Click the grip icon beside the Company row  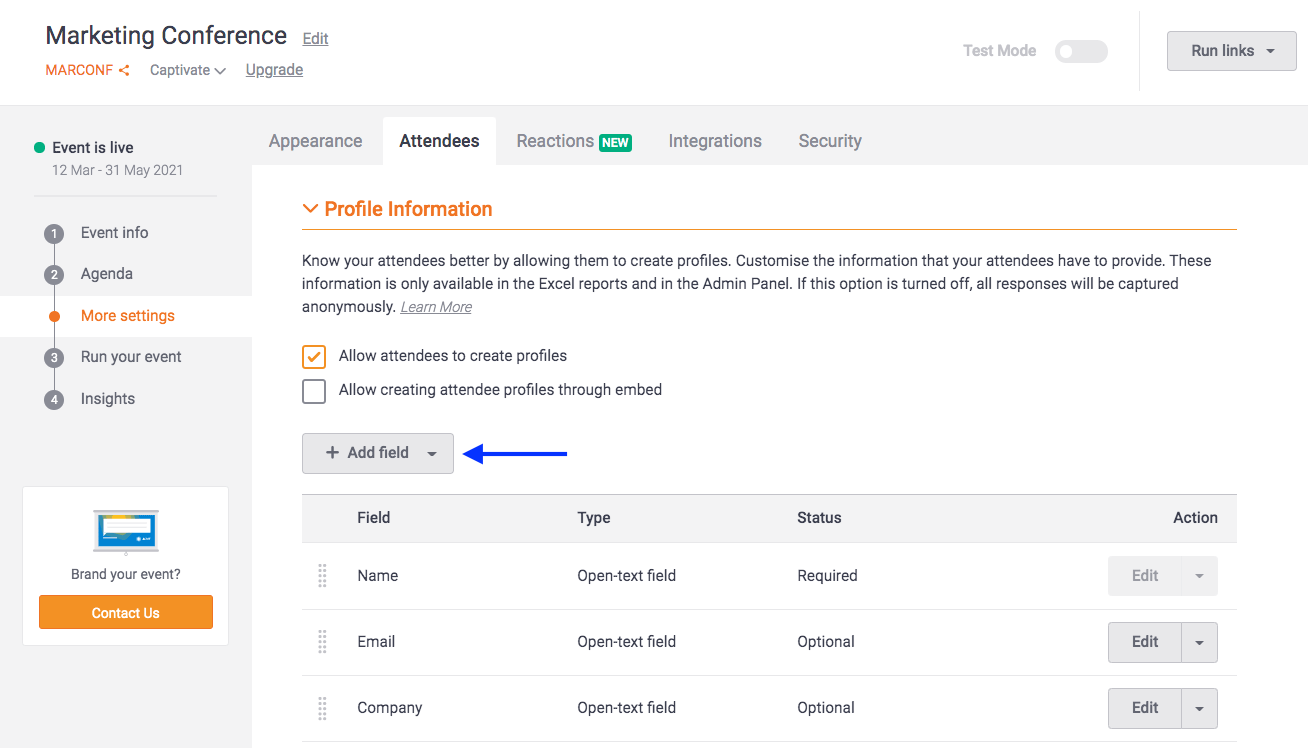(322, 708)
